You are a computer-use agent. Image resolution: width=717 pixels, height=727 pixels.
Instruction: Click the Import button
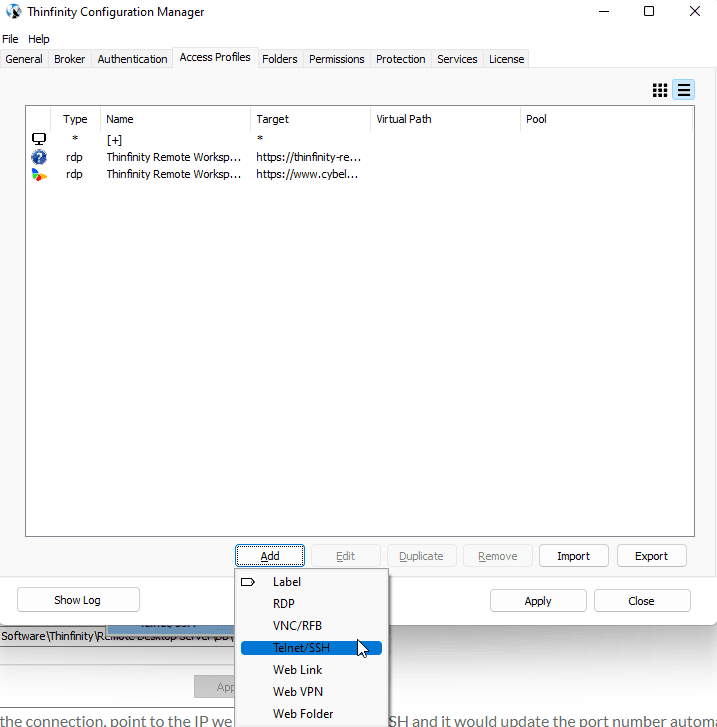coord(574,556)
